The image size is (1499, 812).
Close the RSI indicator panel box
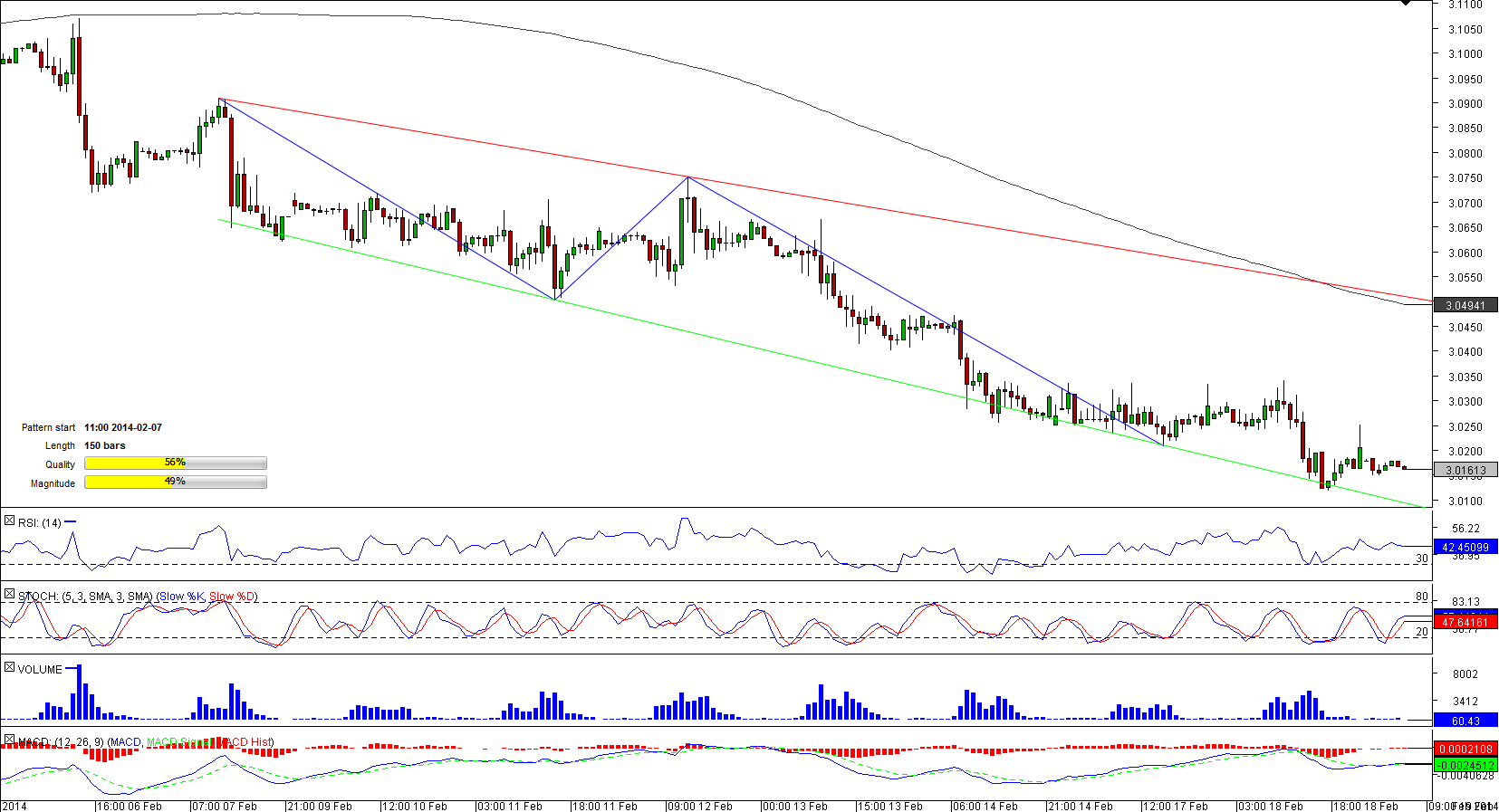click(x=9, y=521)
